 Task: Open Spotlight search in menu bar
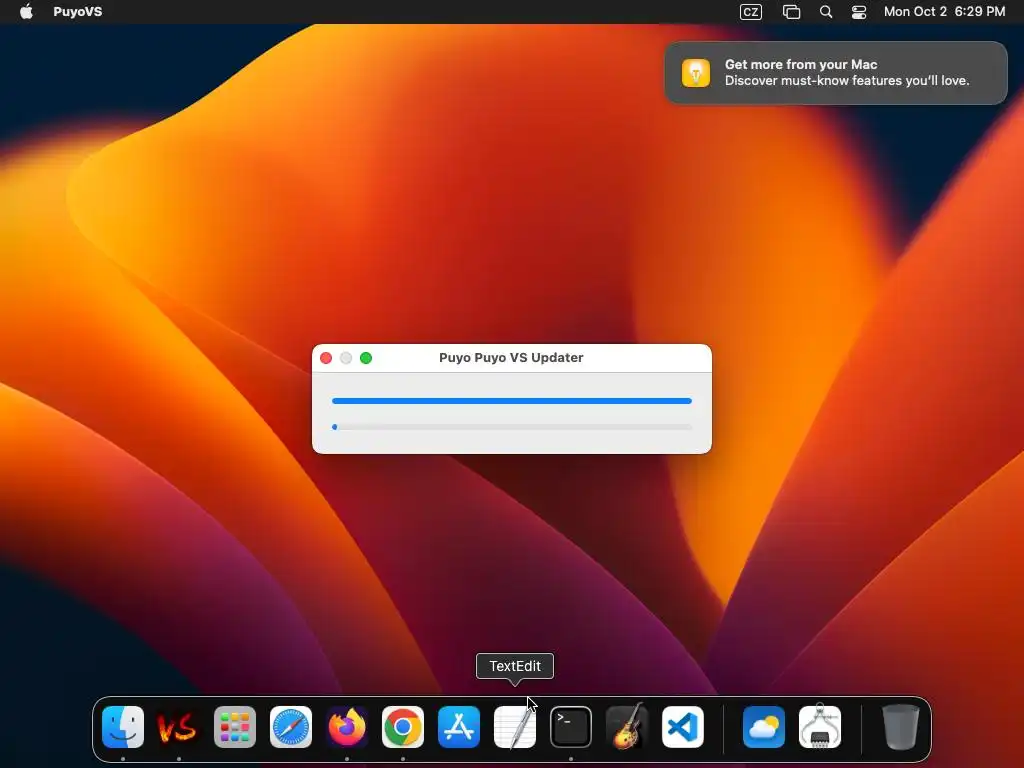tap(826, 12)
